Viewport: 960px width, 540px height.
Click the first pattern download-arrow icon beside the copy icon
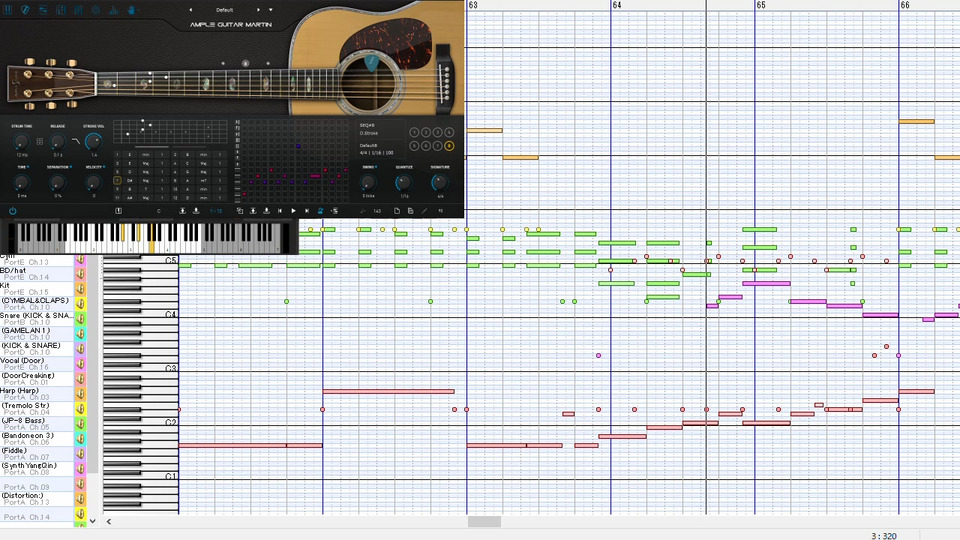[x=253, y=211]
